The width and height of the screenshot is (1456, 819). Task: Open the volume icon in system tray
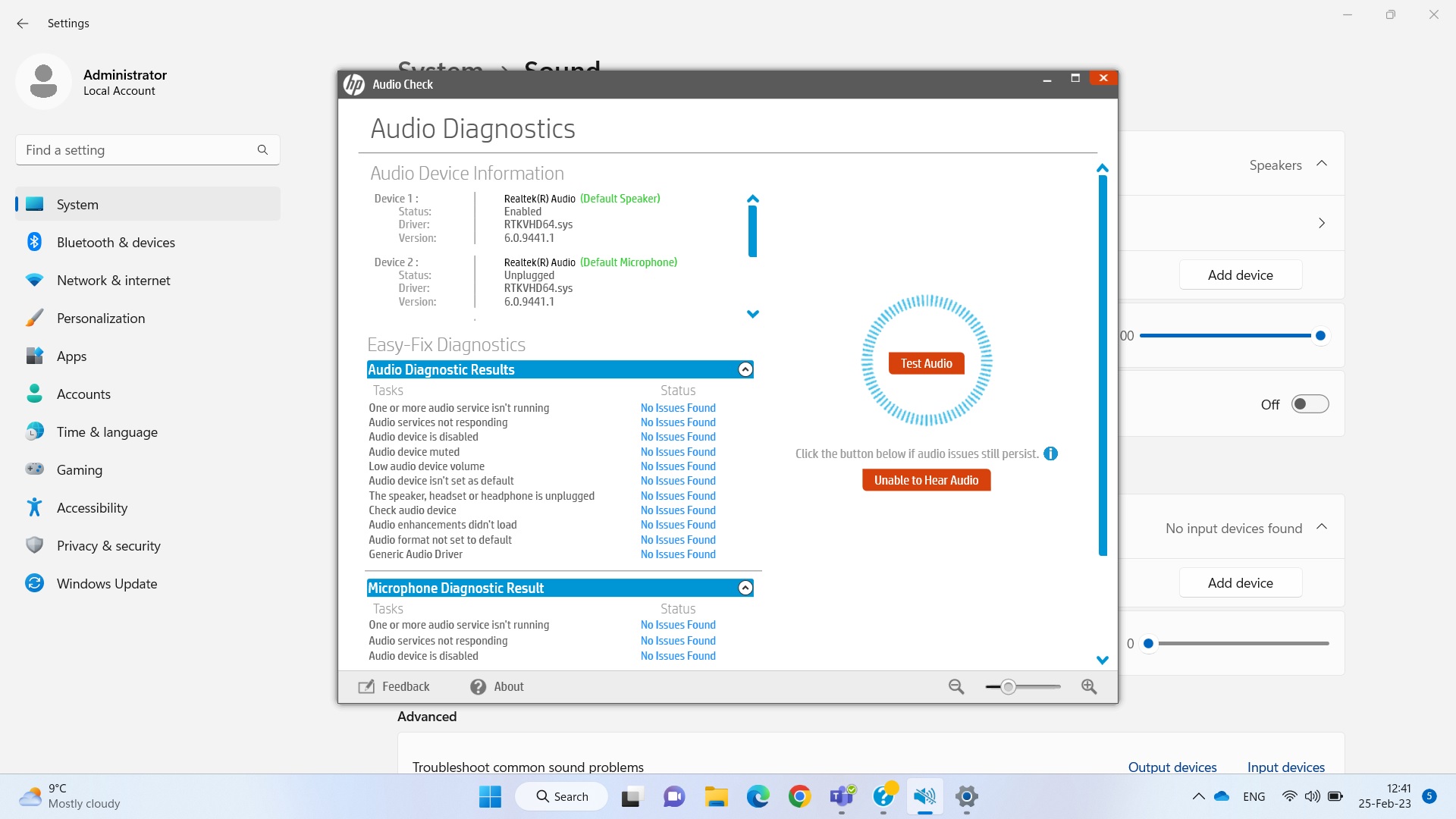tap(1313, 796)
